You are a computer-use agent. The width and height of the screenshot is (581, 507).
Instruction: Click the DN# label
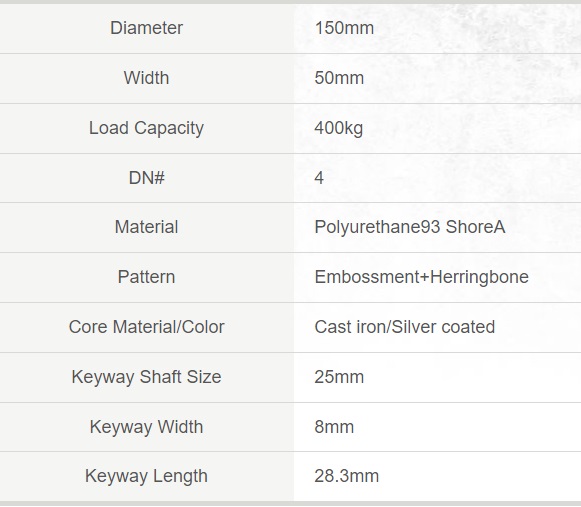(x=146, y=178)
